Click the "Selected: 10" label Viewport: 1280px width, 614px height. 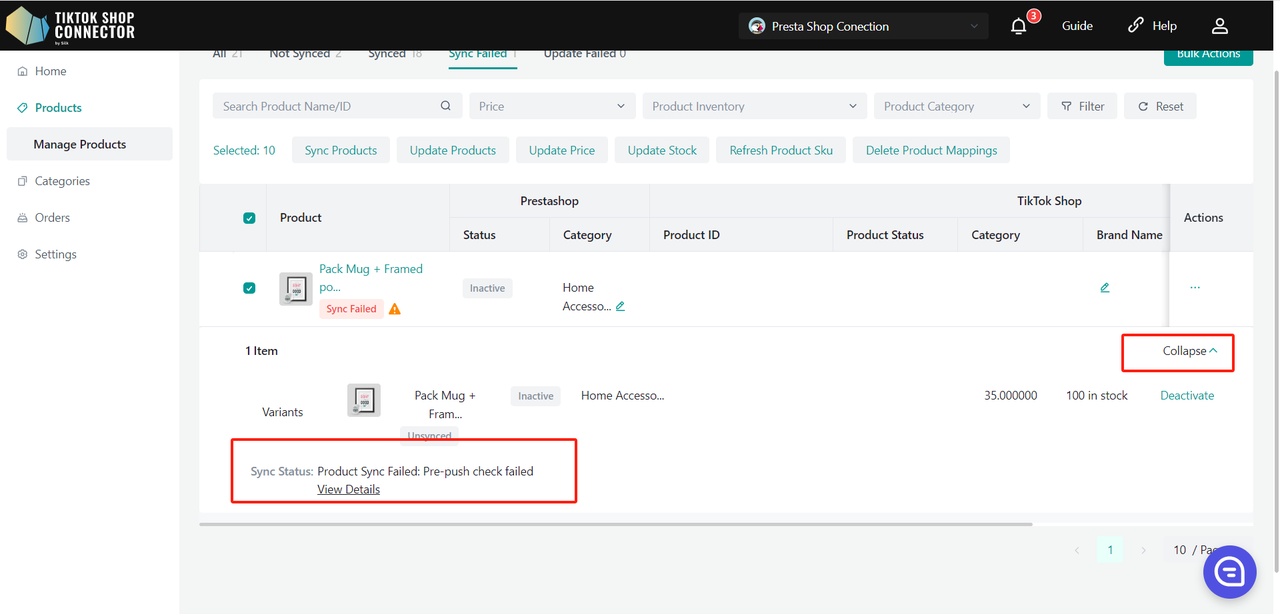[x=244, y=150]
